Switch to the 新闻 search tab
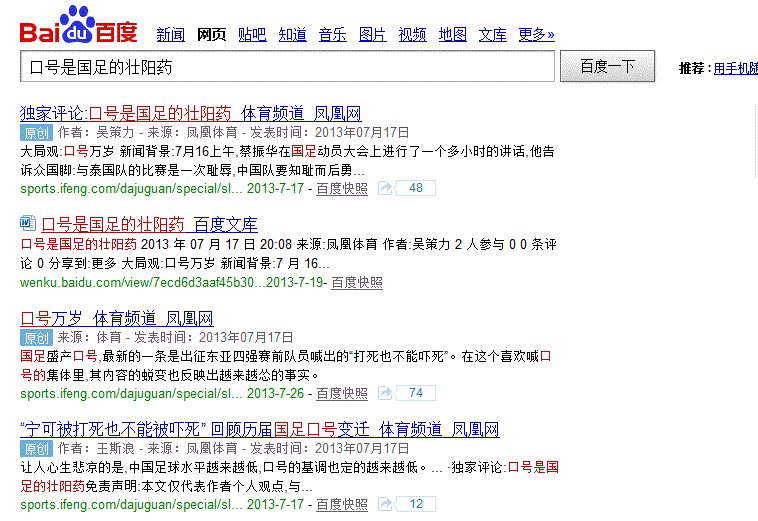 click(x=171, y=35)
